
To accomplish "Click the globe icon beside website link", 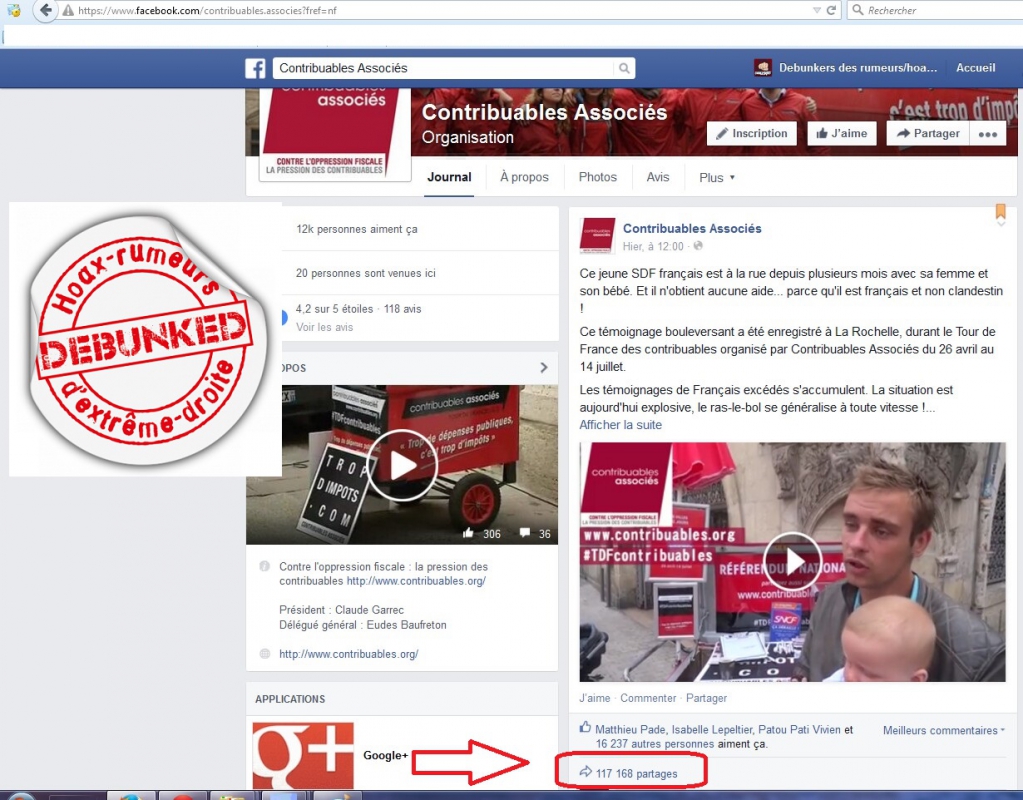I will (x=264, y=654).
